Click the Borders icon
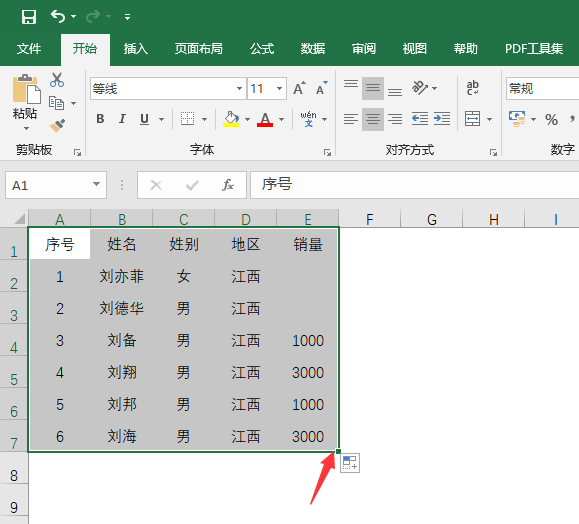The image size is (579, 524). (187, 119)
